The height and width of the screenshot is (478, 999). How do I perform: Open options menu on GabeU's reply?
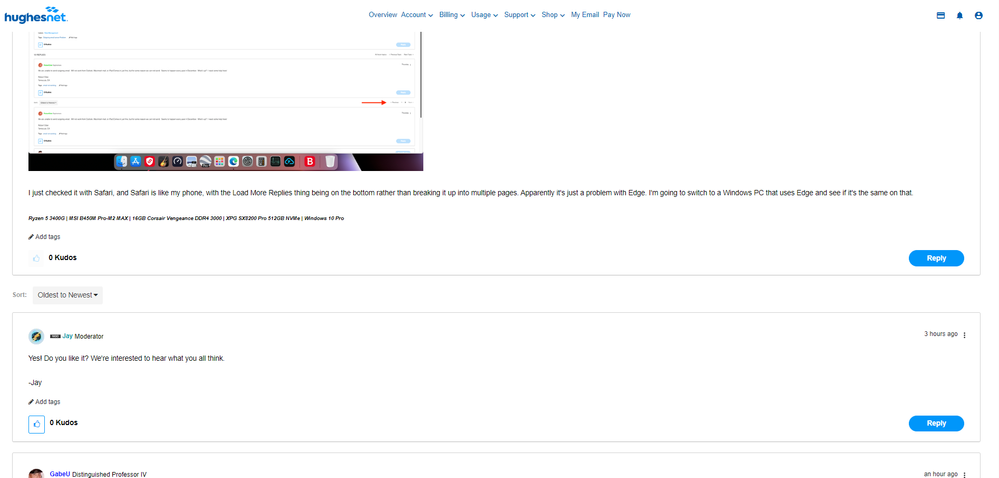(965, 475)
